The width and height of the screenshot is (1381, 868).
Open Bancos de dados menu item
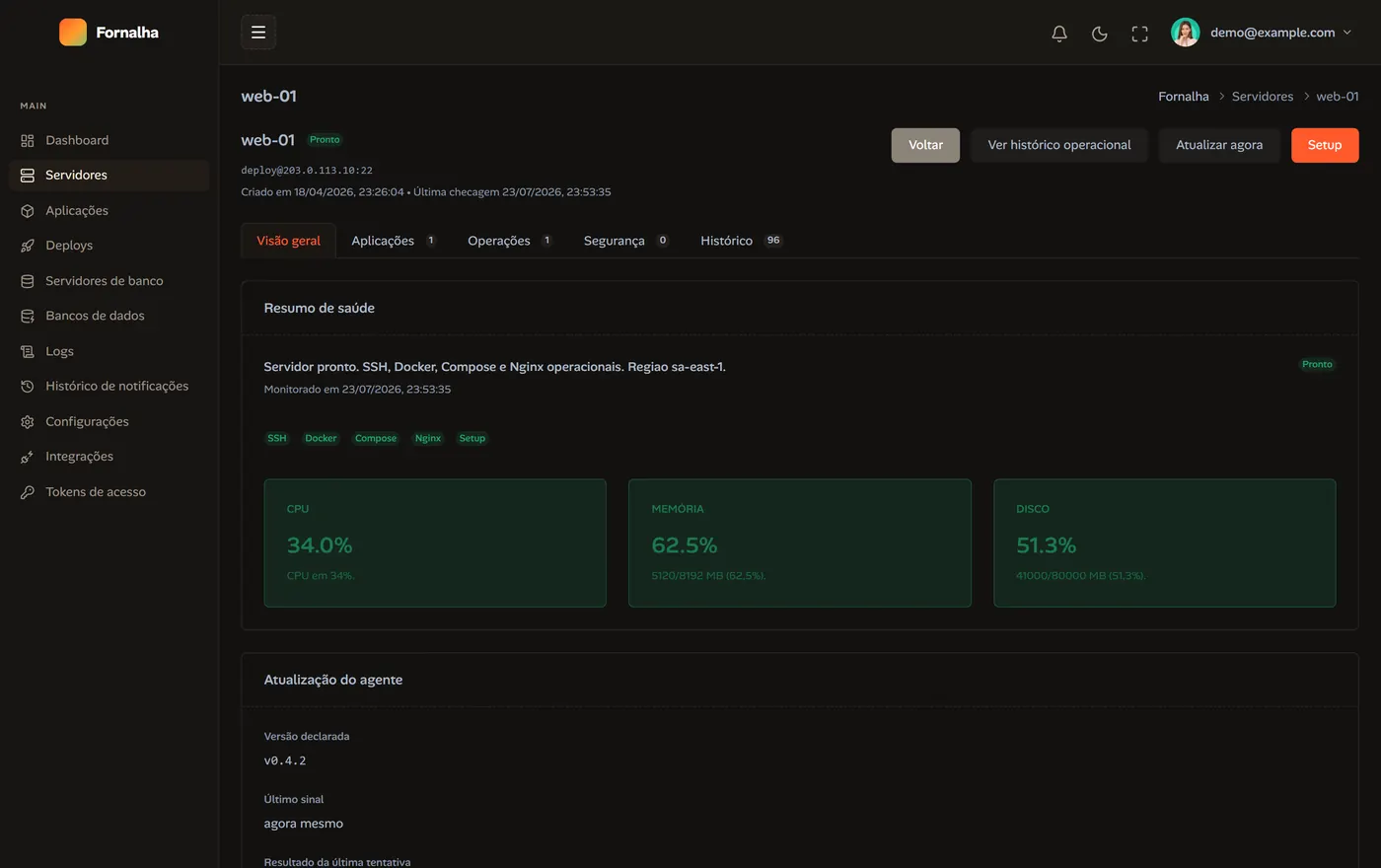[x=109, y=316]
